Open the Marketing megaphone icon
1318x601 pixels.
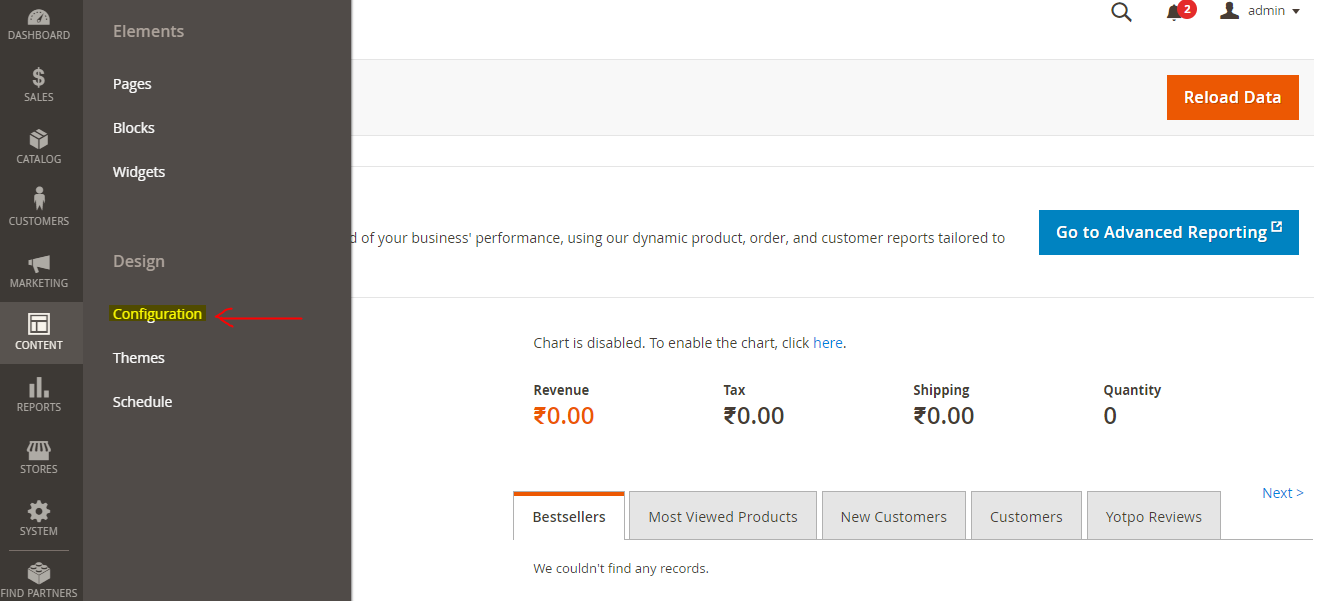(39, 264)
